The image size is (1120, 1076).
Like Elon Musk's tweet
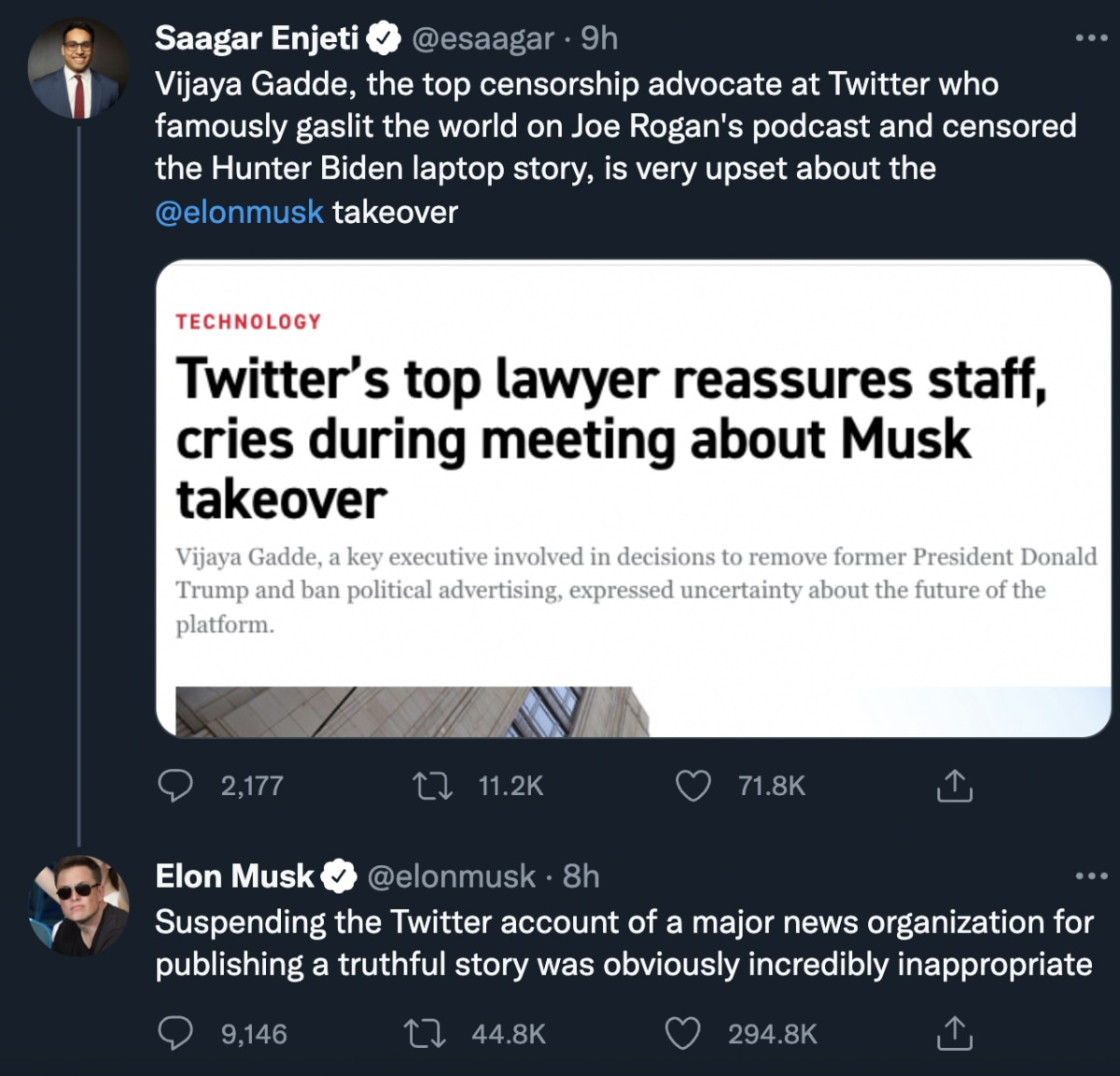click(682, 1034)
